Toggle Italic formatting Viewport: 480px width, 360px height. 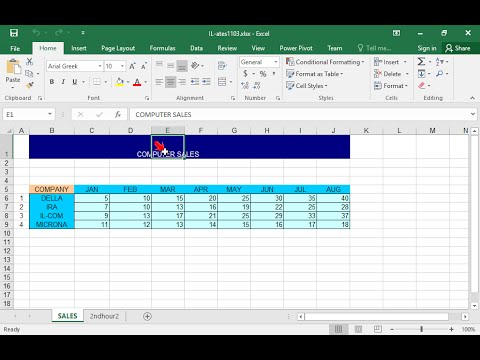click(x=63, y=82)
